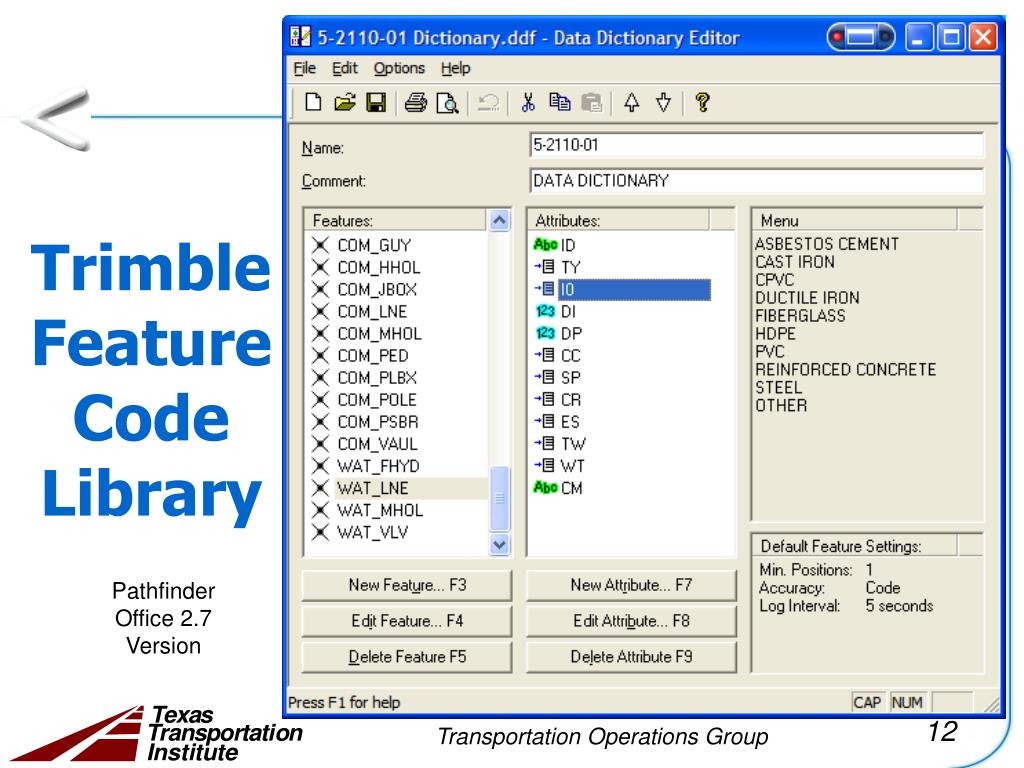Click Edit Feature... F4 button
The width and height of the screenshot is (1024, 768).
click(407, 621)
